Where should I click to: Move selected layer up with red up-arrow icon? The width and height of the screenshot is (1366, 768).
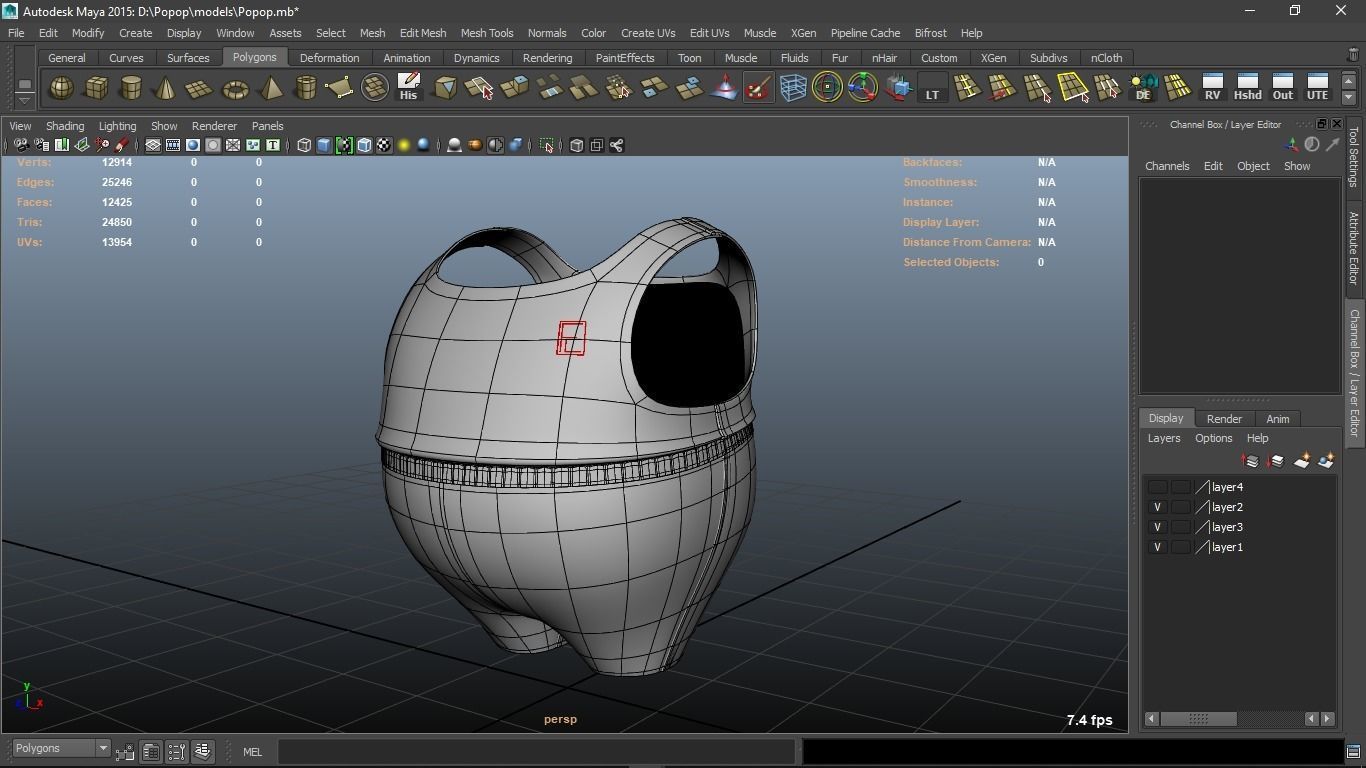point(1250,461)
